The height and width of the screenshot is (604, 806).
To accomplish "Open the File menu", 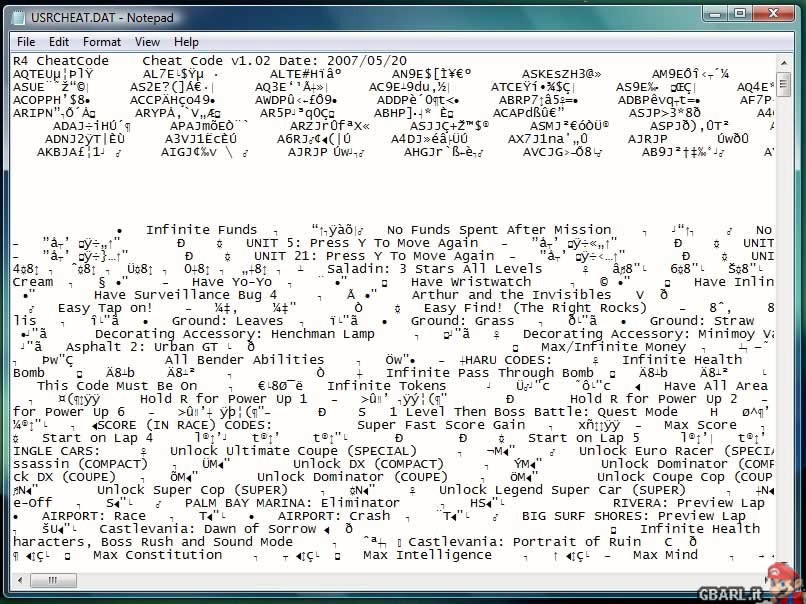I will (x=26, y=42).
